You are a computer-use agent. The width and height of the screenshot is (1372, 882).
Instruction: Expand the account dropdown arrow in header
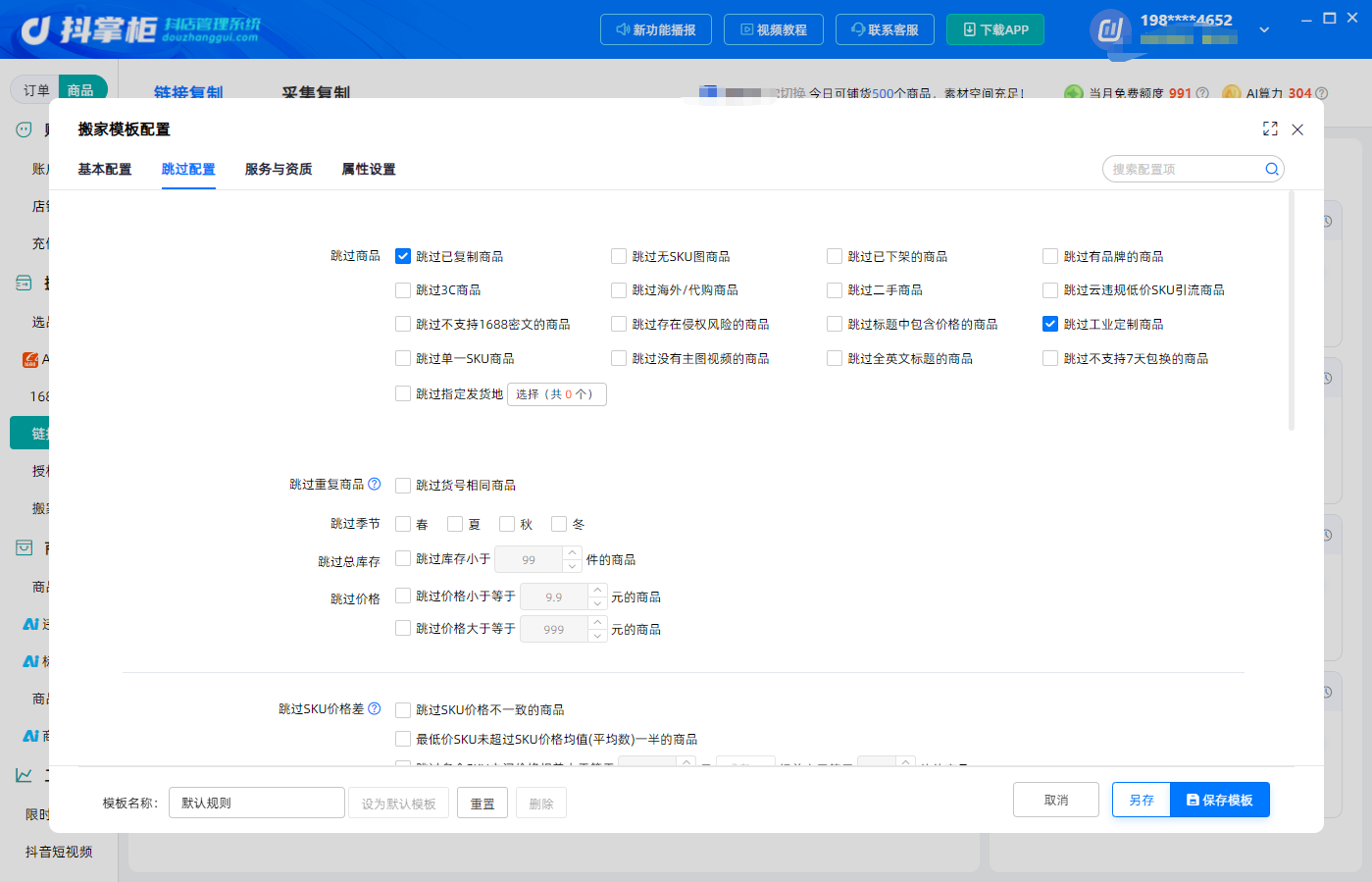(1264, 29)
